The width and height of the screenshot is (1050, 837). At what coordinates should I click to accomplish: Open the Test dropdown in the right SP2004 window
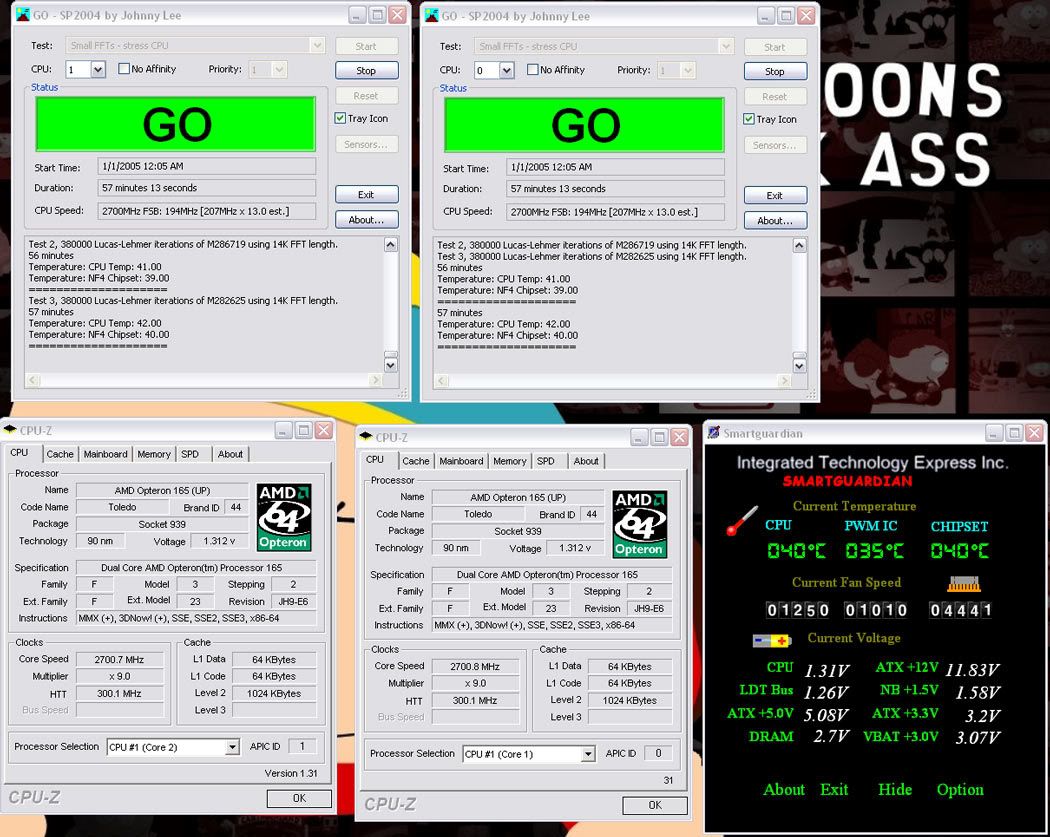click(726, 46)
